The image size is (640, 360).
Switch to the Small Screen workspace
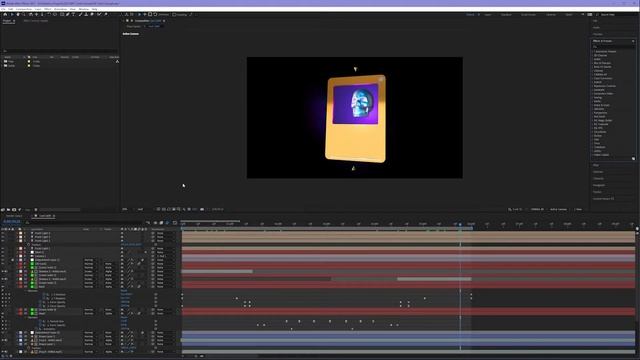click(x=529, y=15)
